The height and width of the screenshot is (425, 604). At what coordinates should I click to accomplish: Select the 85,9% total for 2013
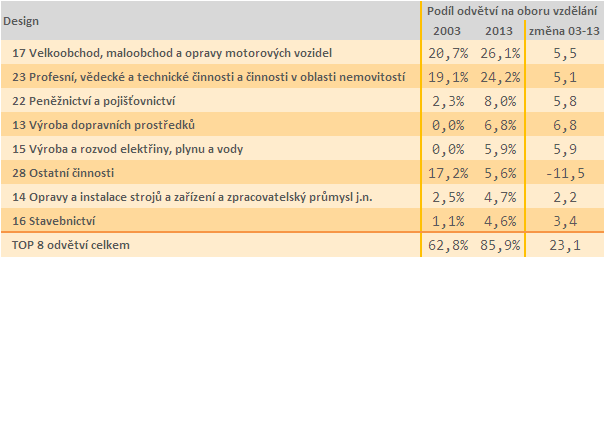click(500, 245)
